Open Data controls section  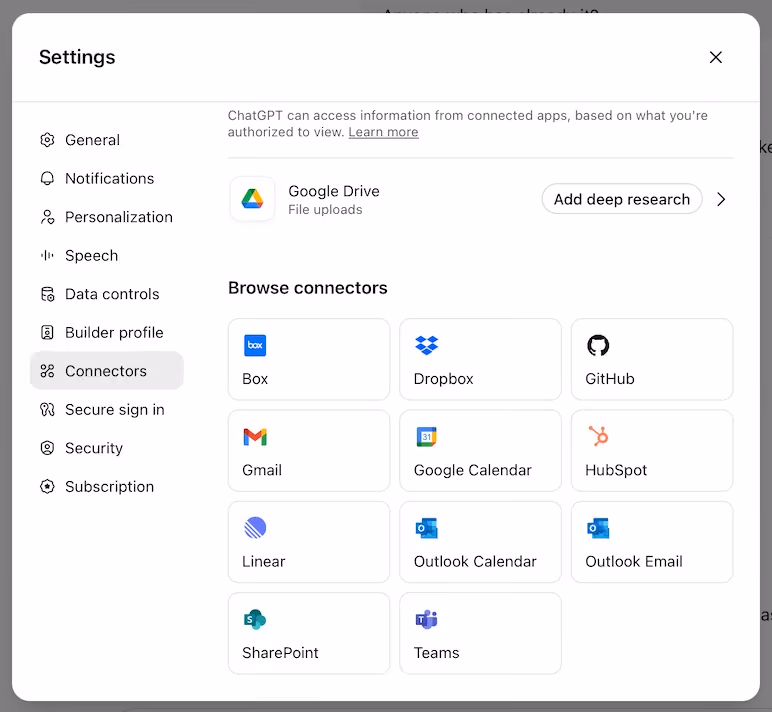(x=106, y=294)
